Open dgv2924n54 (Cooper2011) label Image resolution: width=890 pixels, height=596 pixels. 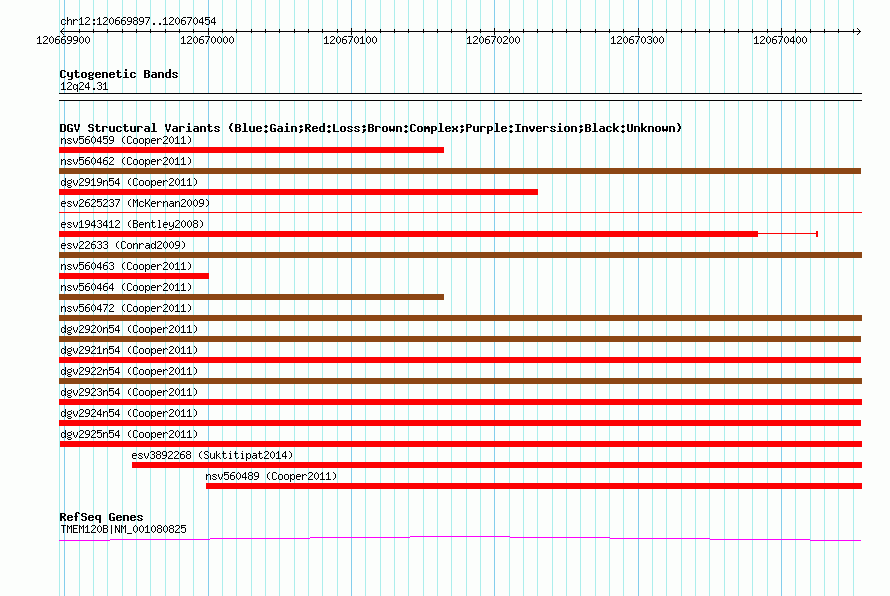pyautogui.click(x=129, y=413)
